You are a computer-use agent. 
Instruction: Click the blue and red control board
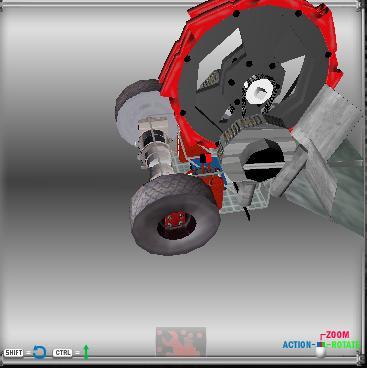pos(204,166)
